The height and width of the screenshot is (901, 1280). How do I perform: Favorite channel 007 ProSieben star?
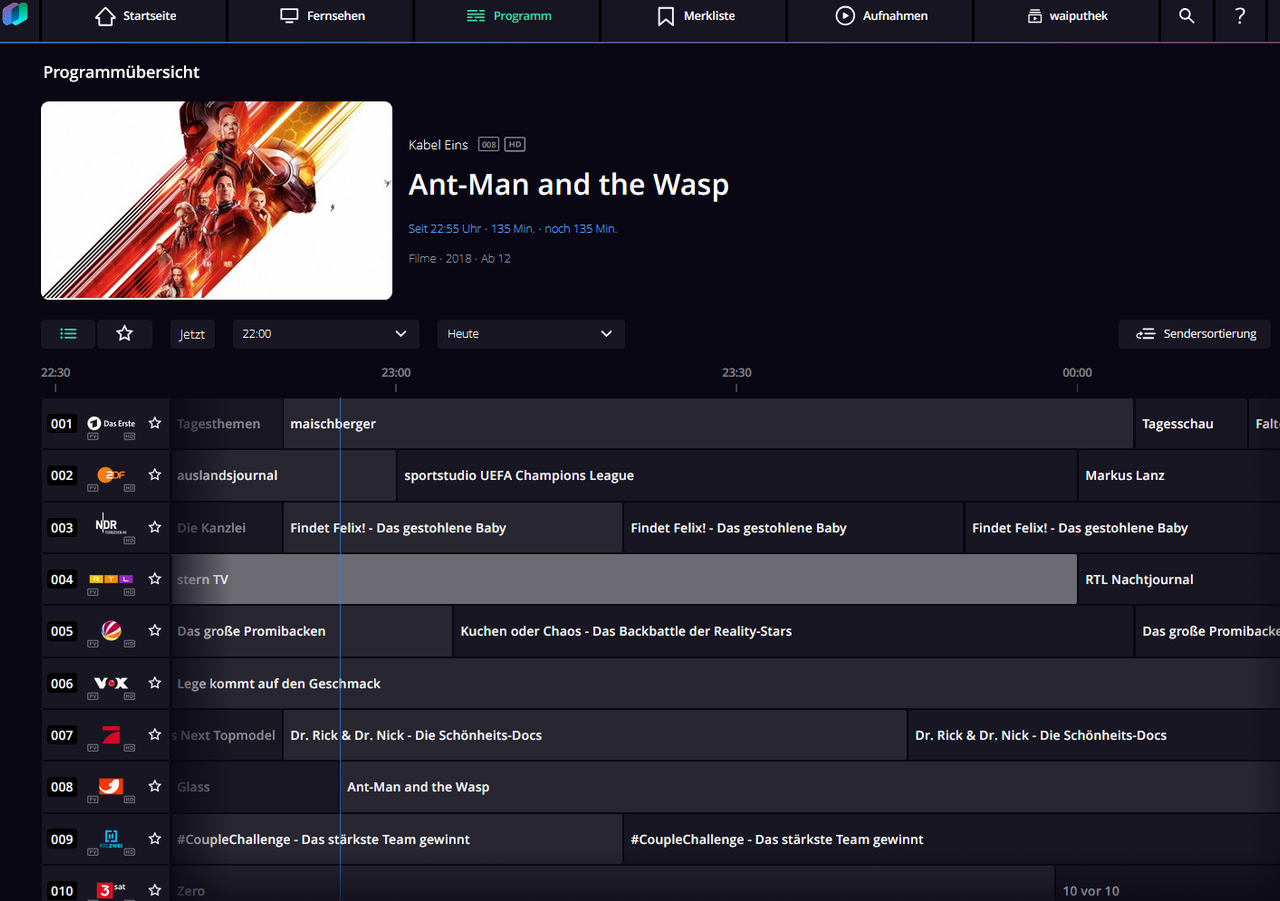pyautogui.click(x=155, y=735)
